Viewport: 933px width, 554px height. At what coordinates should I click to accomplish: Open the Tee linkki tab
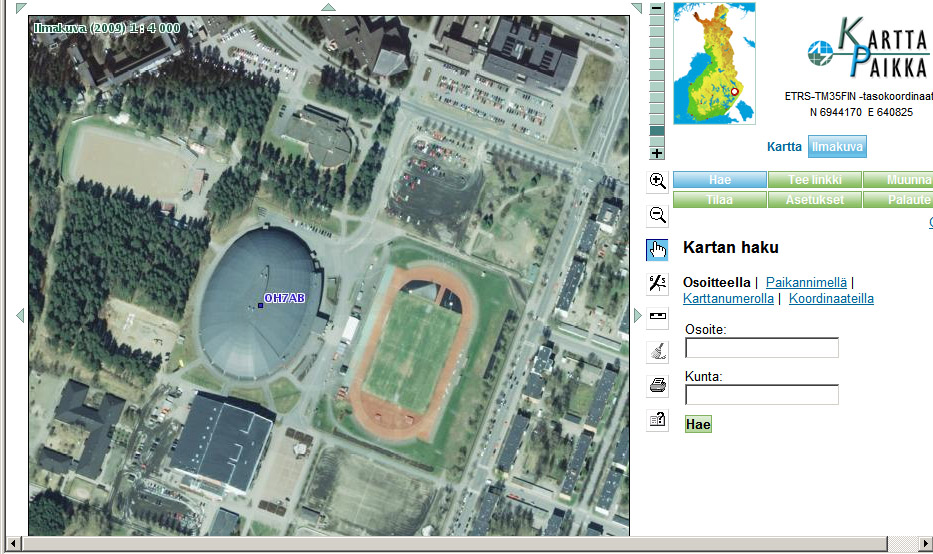(x=814, y=180)
